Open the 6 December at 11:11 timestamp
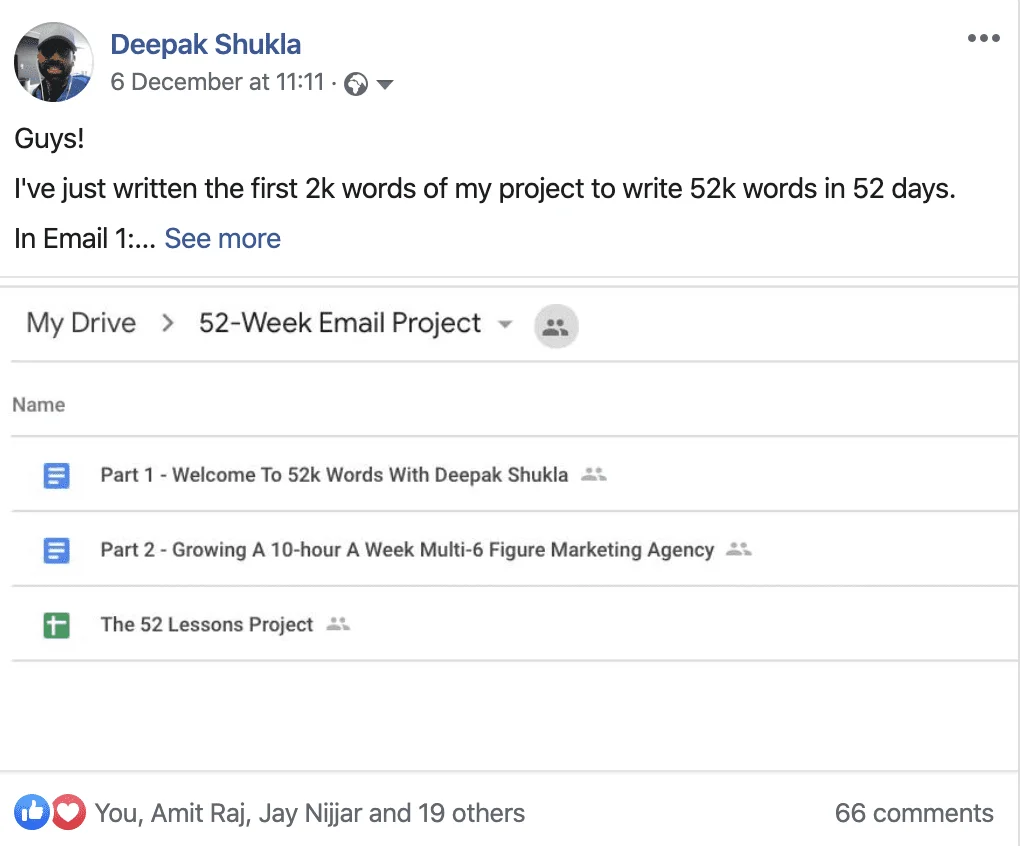The width and height of the screenshot is (1020, 846). (217, 82)
